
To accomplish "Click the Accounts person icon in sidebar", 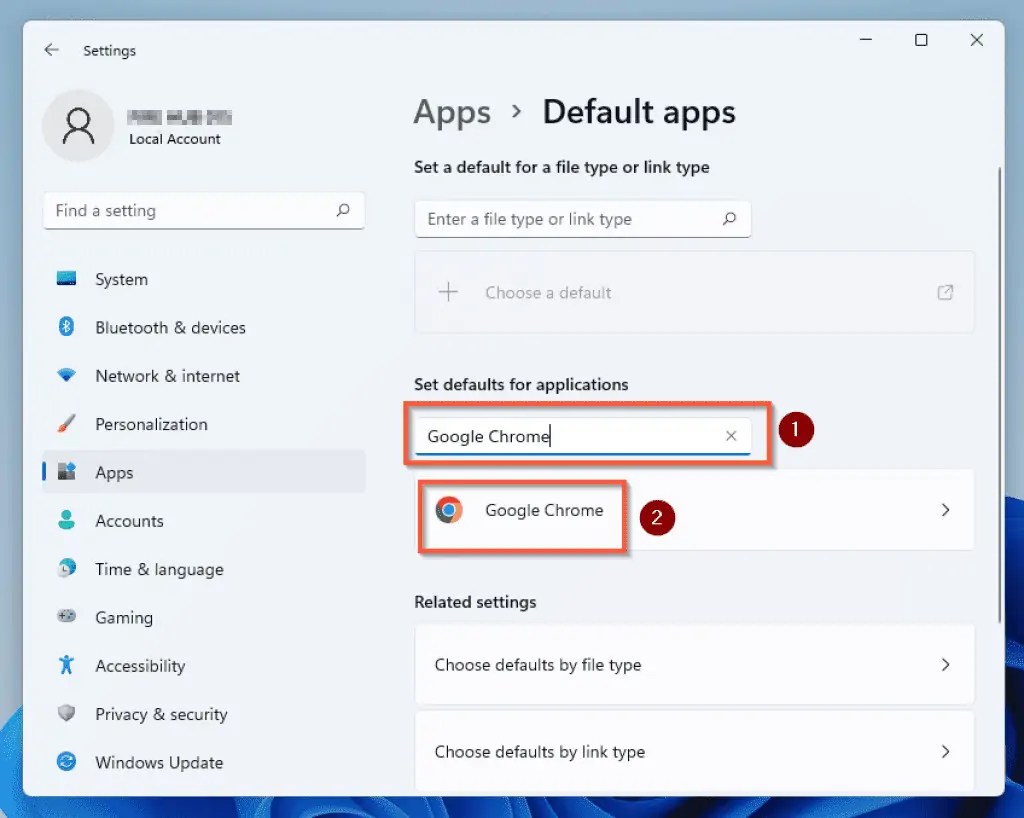I will tap(66, 520).
